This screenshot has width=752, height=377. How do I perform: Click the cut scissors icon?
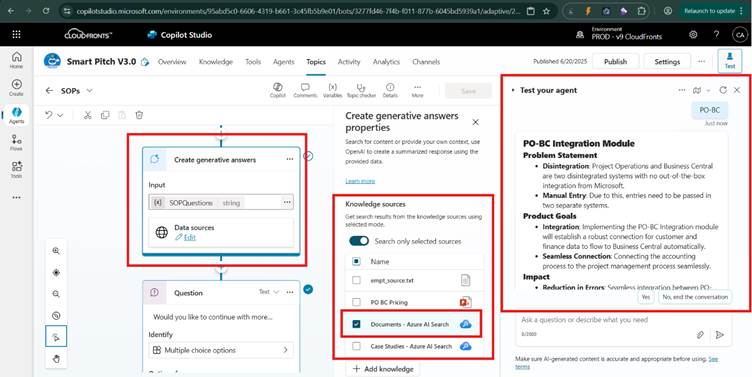pos(87,115)
